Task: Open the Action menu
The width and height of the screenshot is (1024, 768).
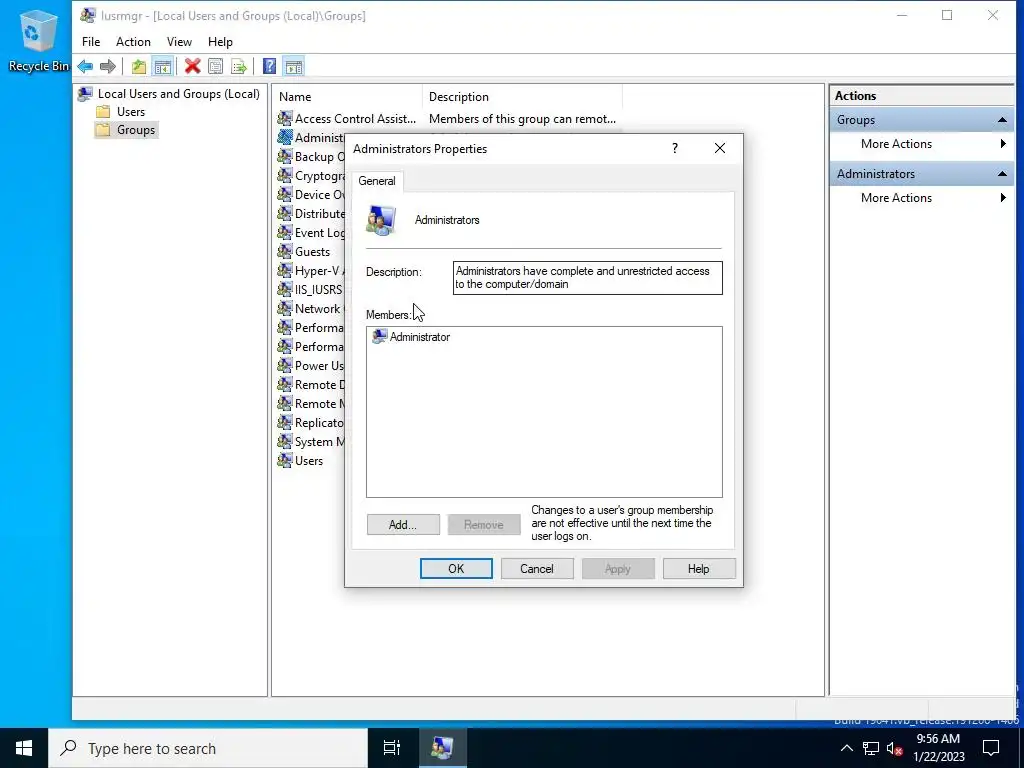Action: click(133, 42)
